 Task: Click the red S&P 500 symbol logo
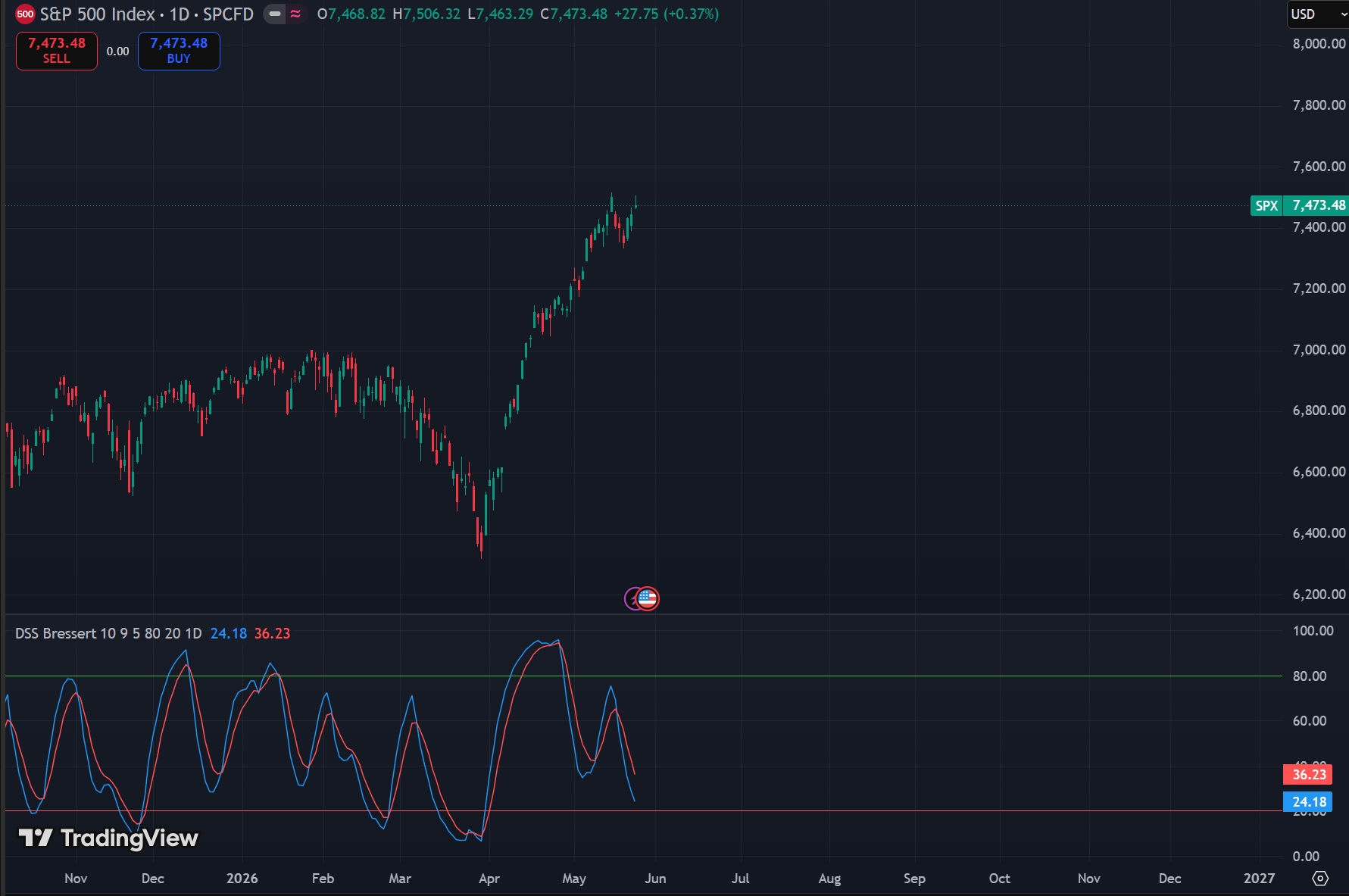(x=25, y=14)
